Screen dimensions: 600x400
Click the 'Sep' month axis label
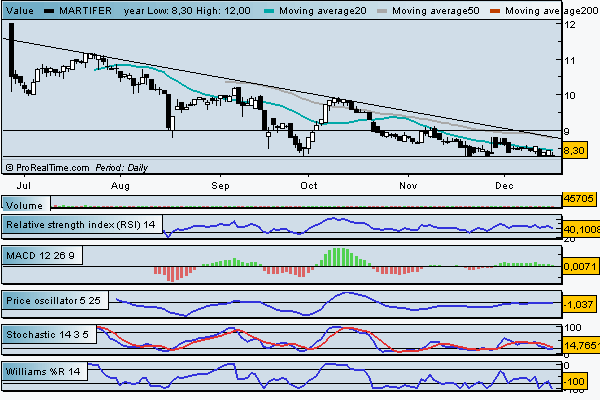tap(220, 186)
